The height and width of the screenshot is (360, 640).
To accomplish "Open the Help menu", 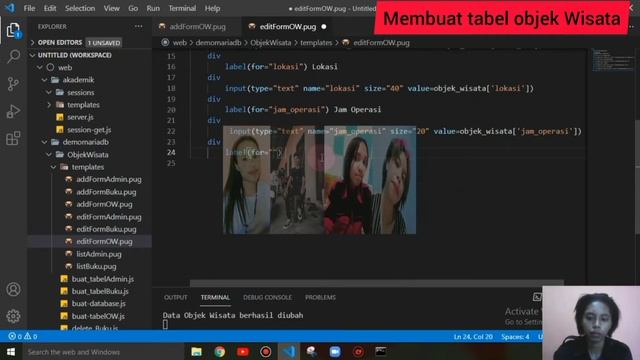I will [x=212, y=8].
